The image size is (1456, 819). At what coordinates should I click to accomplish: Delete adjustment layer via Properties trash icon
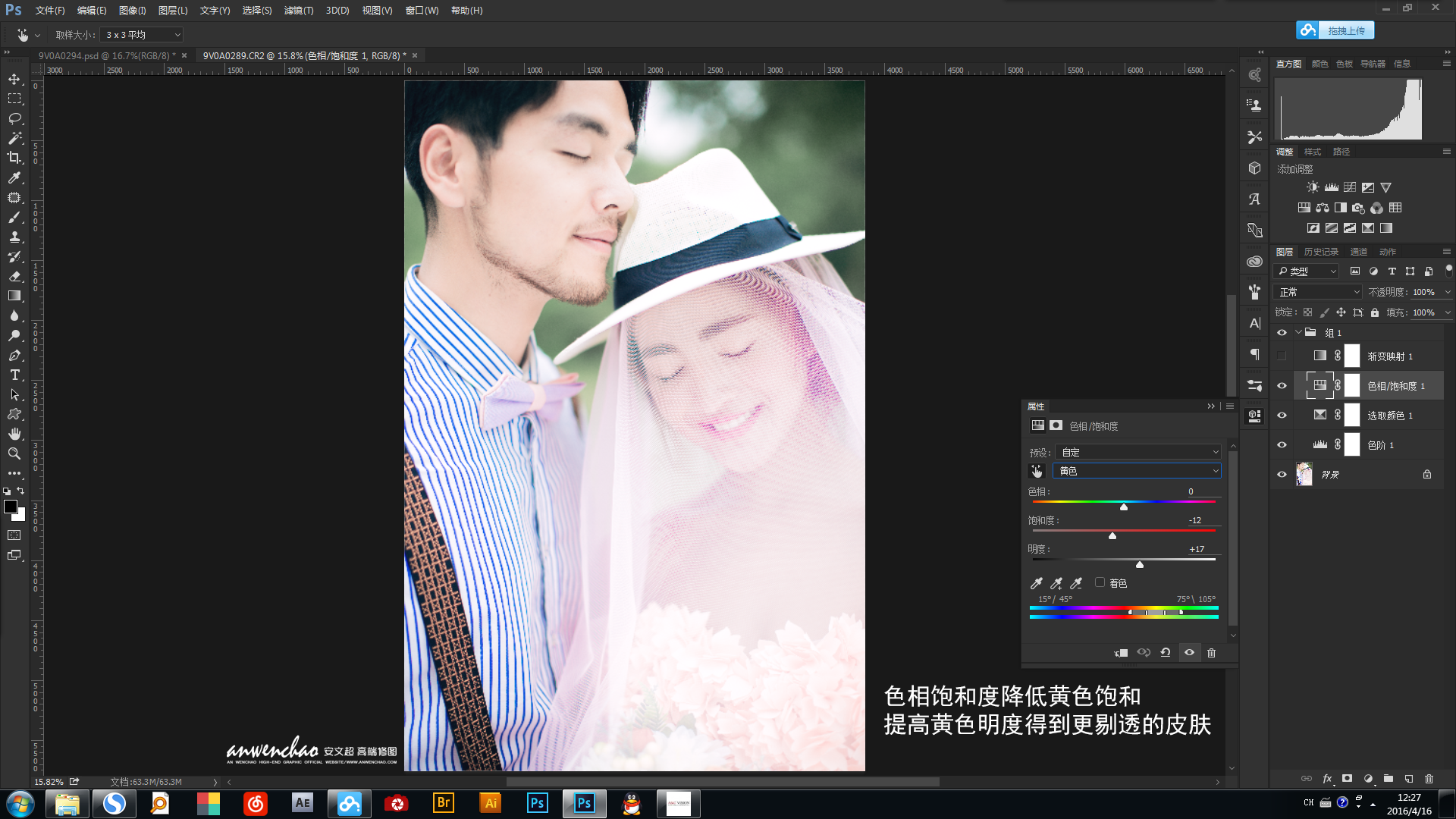point(1211,653)
